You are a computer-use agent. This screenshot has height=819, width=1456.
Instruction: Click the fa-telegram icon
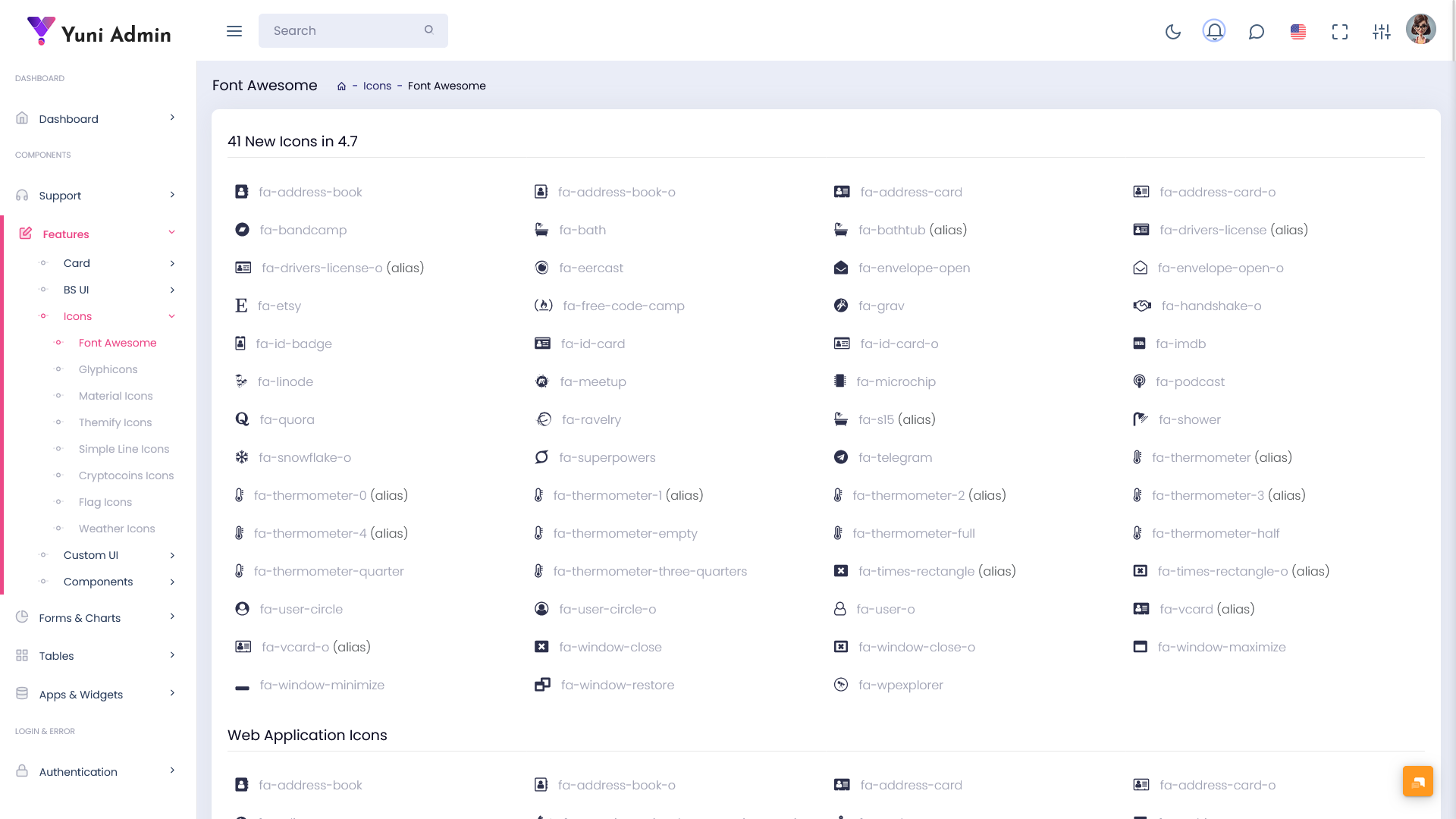point(841,457)
